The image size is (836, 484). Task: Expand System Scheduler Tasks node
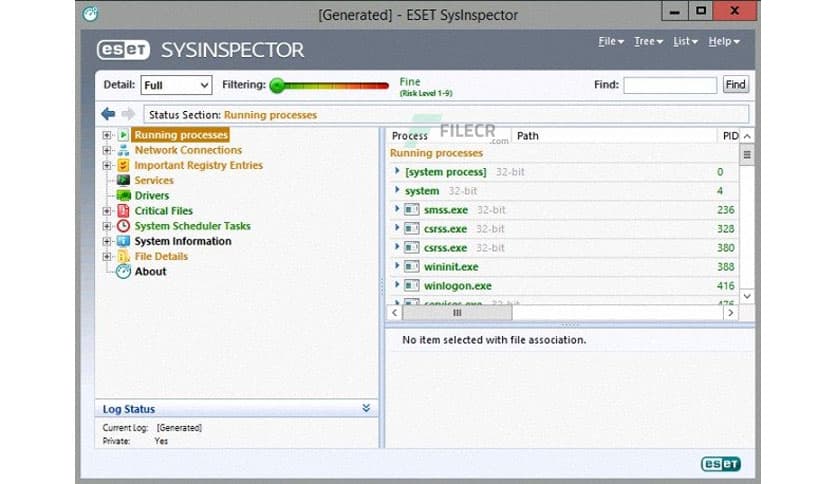[107, 227]
